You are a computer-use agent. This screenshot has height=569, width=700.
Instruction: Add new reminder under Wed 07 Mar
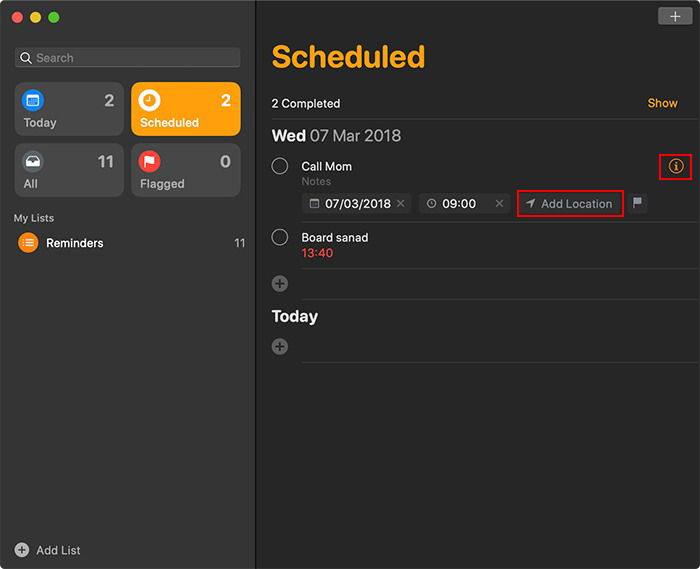tap(280, 284)
